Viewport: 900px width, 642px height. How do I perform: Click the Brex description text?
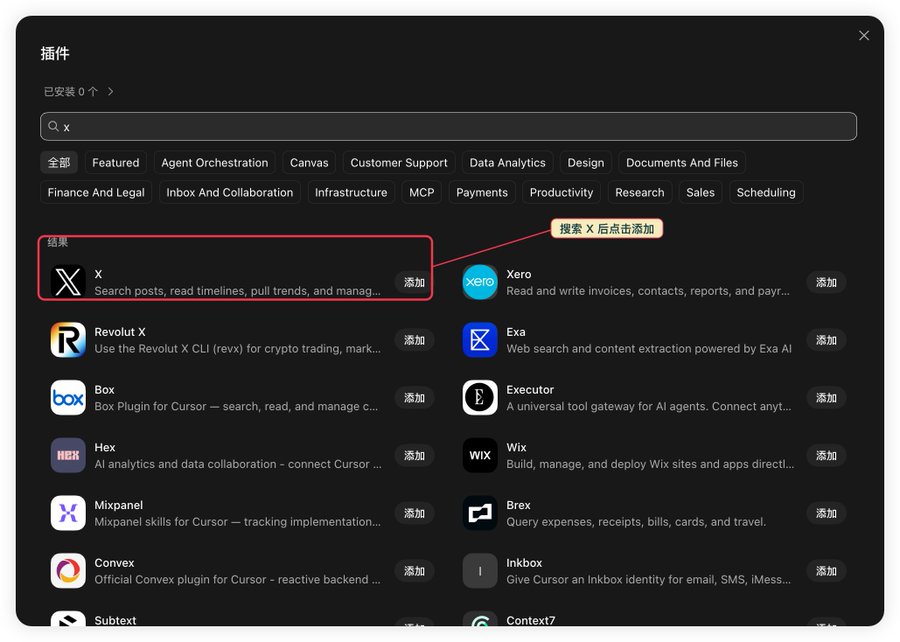click(636, 522)
